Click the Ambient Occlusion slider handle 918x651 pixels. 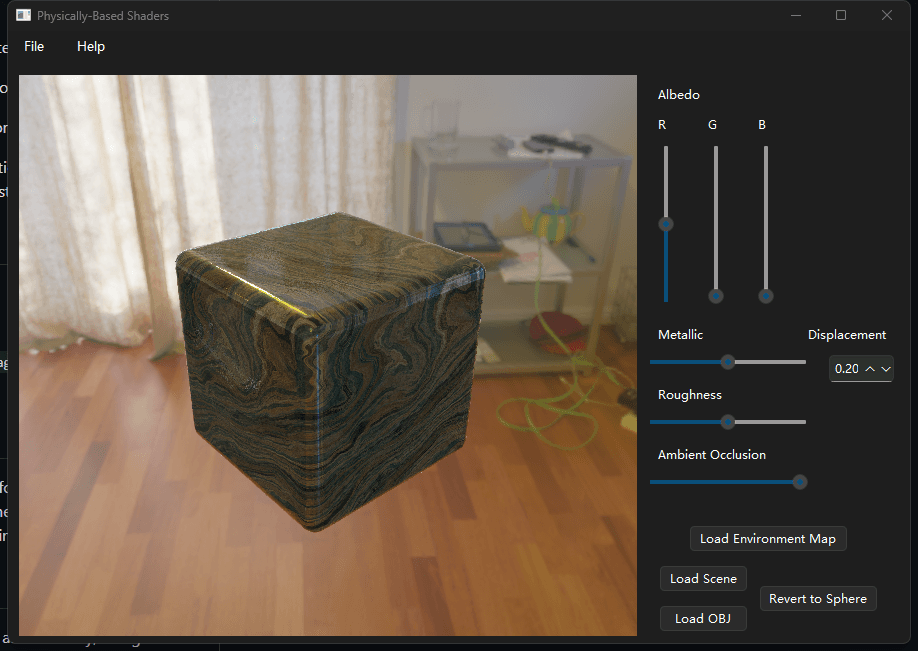pyautogui.click(x=800, y=482)
